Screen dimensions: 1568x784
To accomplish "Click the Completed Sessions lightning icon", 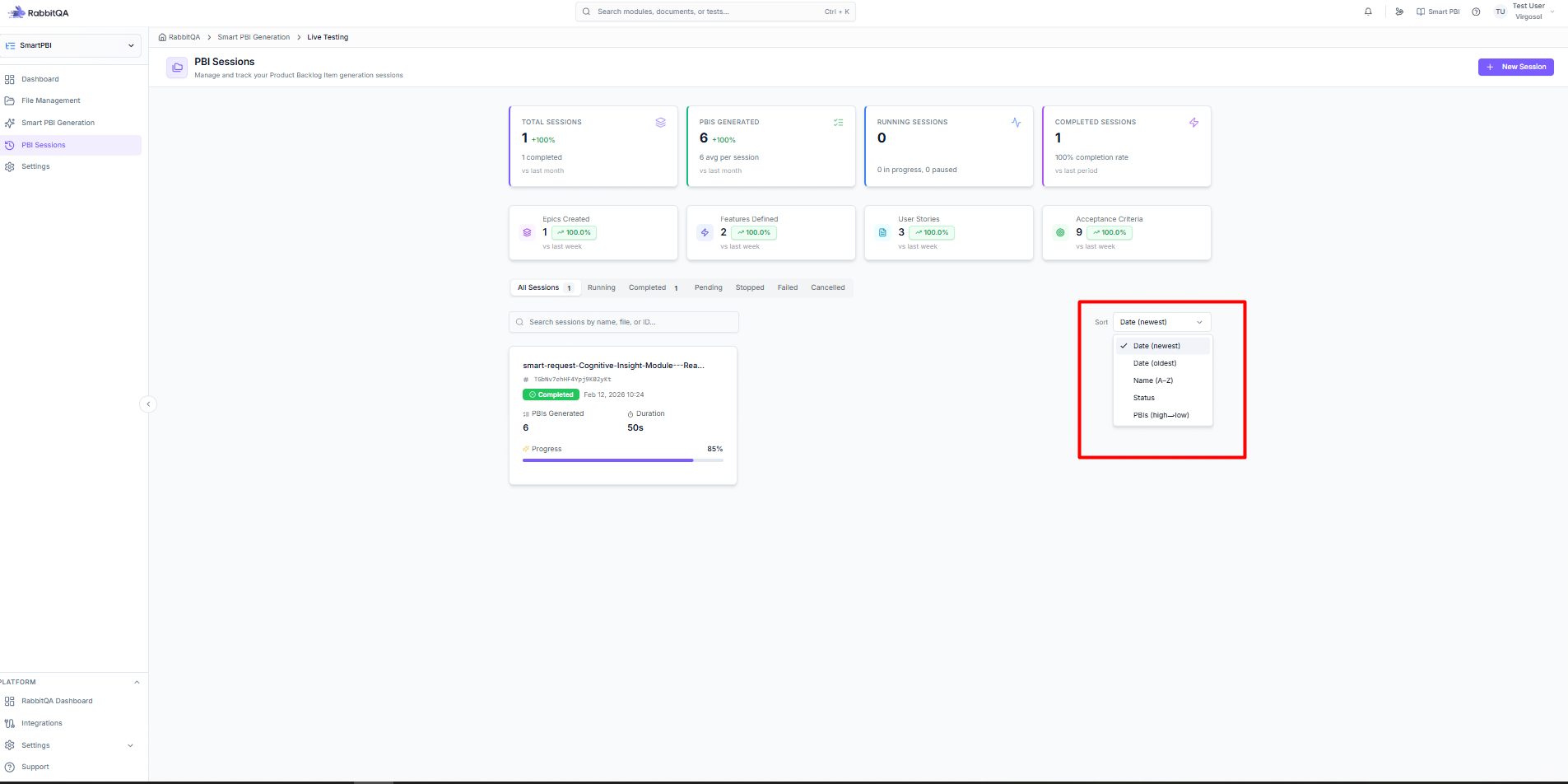I will coord(1193,123).
